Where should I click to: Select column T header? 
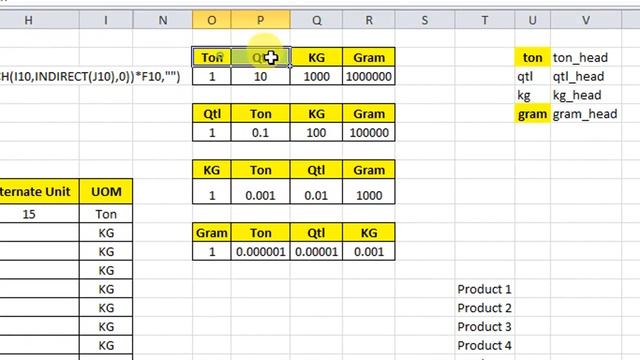pos(484,20)
